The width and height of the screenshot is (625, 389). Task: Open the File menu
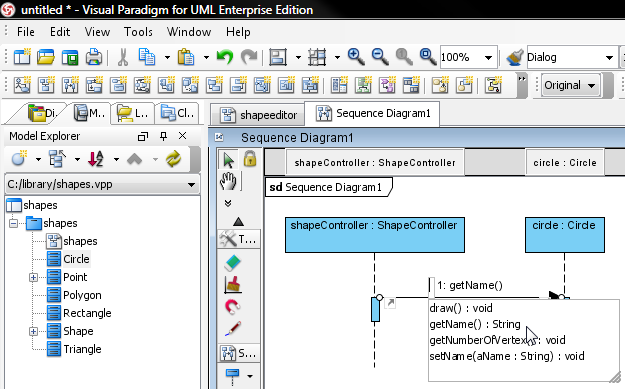(26, 32)
